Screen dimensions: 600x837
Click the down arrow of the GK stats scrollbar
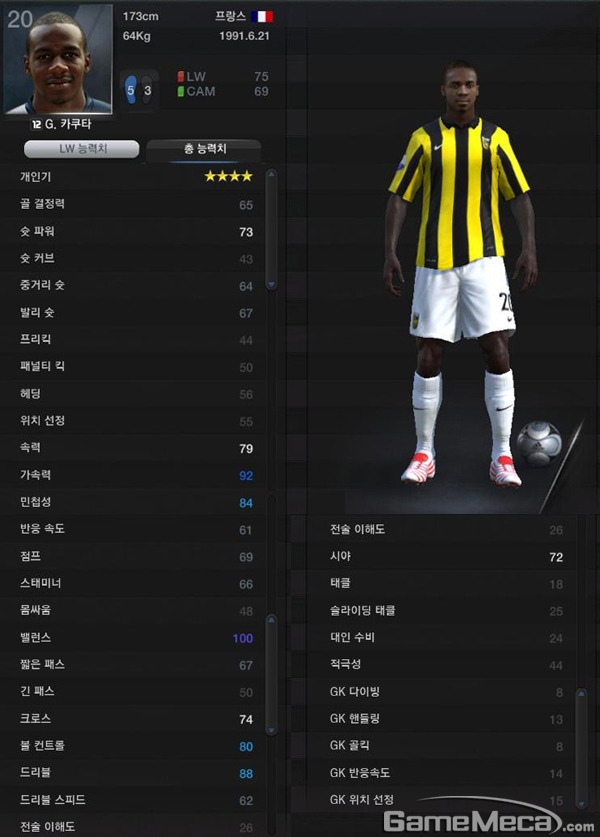click(581, 803)
